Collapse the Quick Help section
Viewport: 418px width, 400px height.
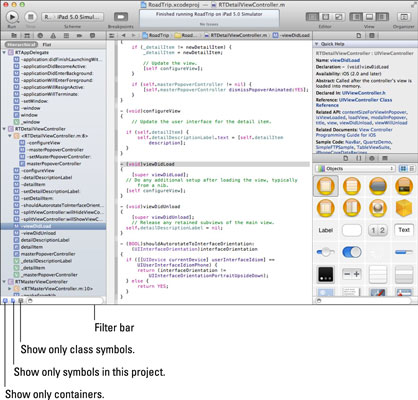coord(316,44)
